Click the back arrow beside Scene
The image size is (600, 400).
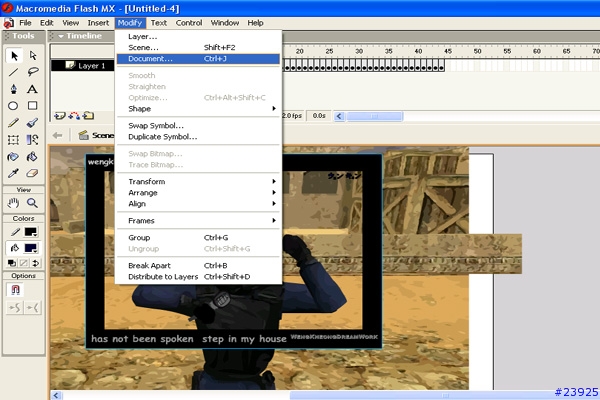(58, 135)
